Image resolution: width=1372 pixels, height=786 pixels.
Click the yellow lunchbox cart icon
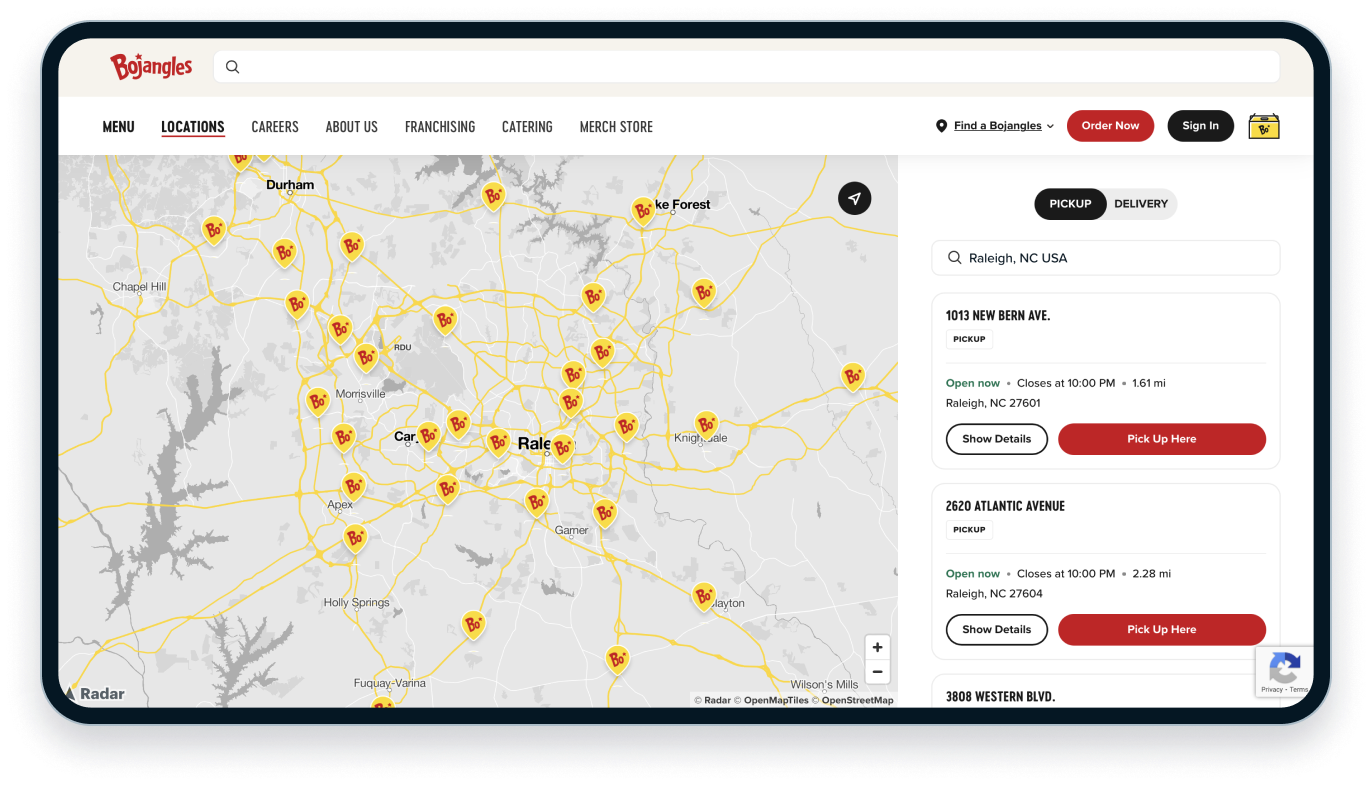coord(1264,126)
